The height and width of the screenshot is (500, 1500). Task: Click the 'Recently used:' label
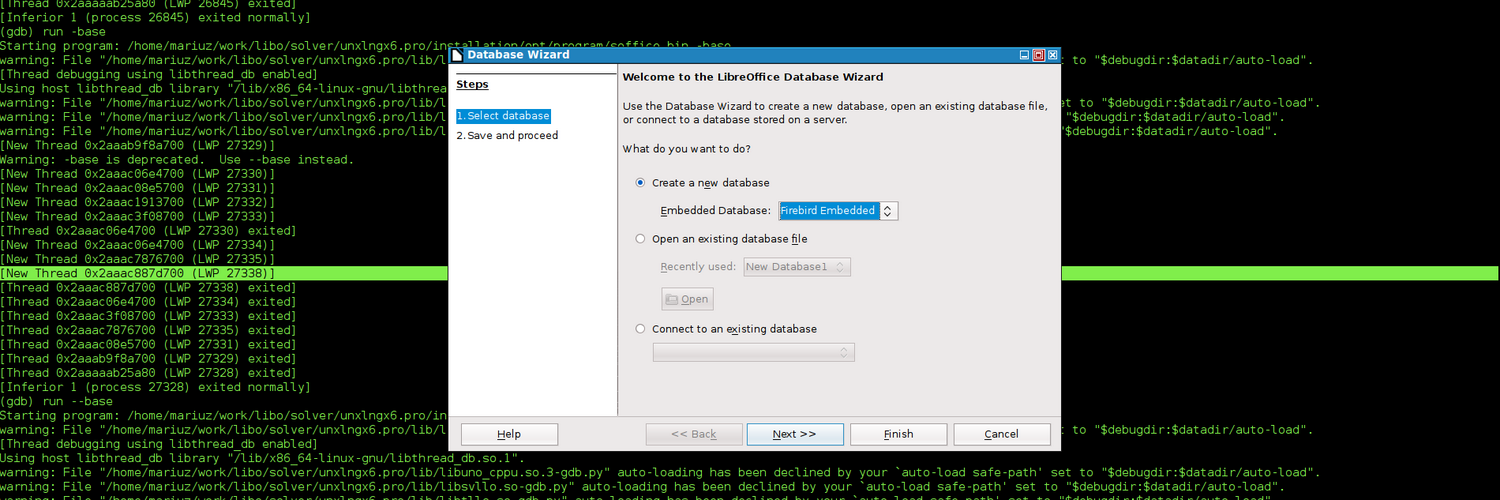(699, 267)
